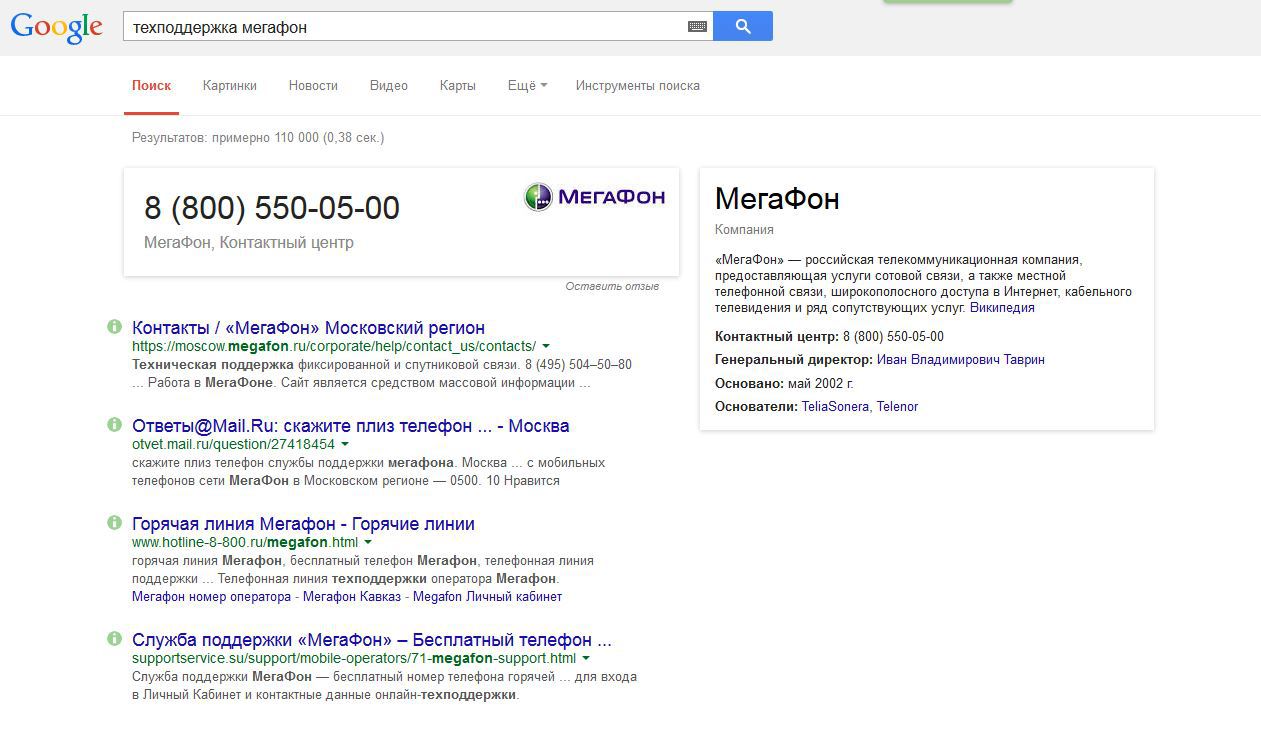Image resolution: width=1261 pixels, height=729 pixels.
Task: Click the results count Результатов: примерно 110 000
Action: click(x=258, y=137)
